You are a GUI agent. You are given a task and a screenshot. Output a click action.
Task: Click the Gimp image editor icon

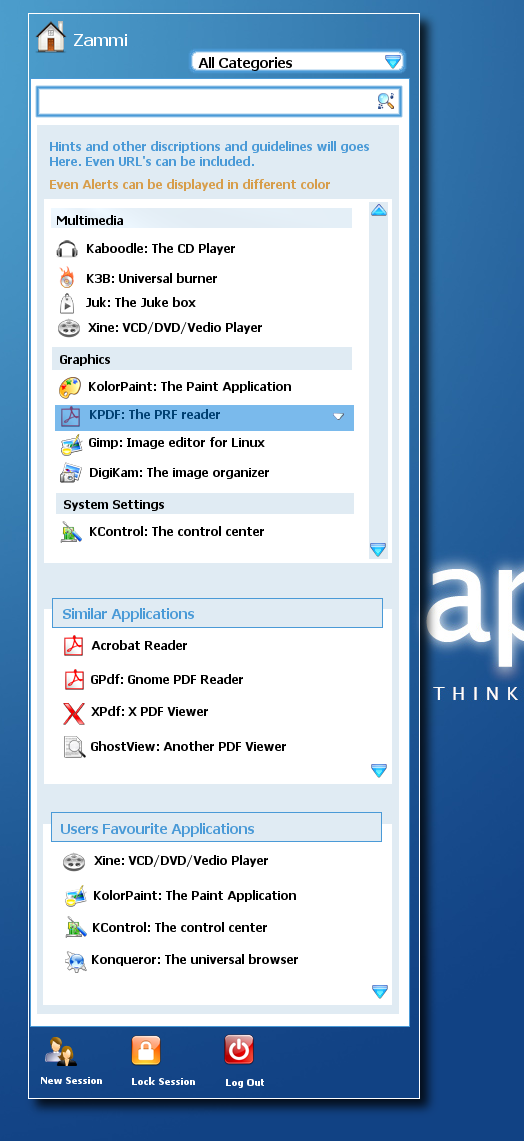[71, 444]
